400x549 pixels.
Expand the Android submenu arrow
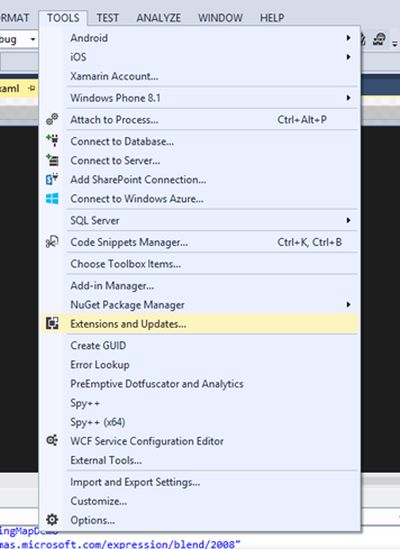pyautogui.click(x=348, y=37)
